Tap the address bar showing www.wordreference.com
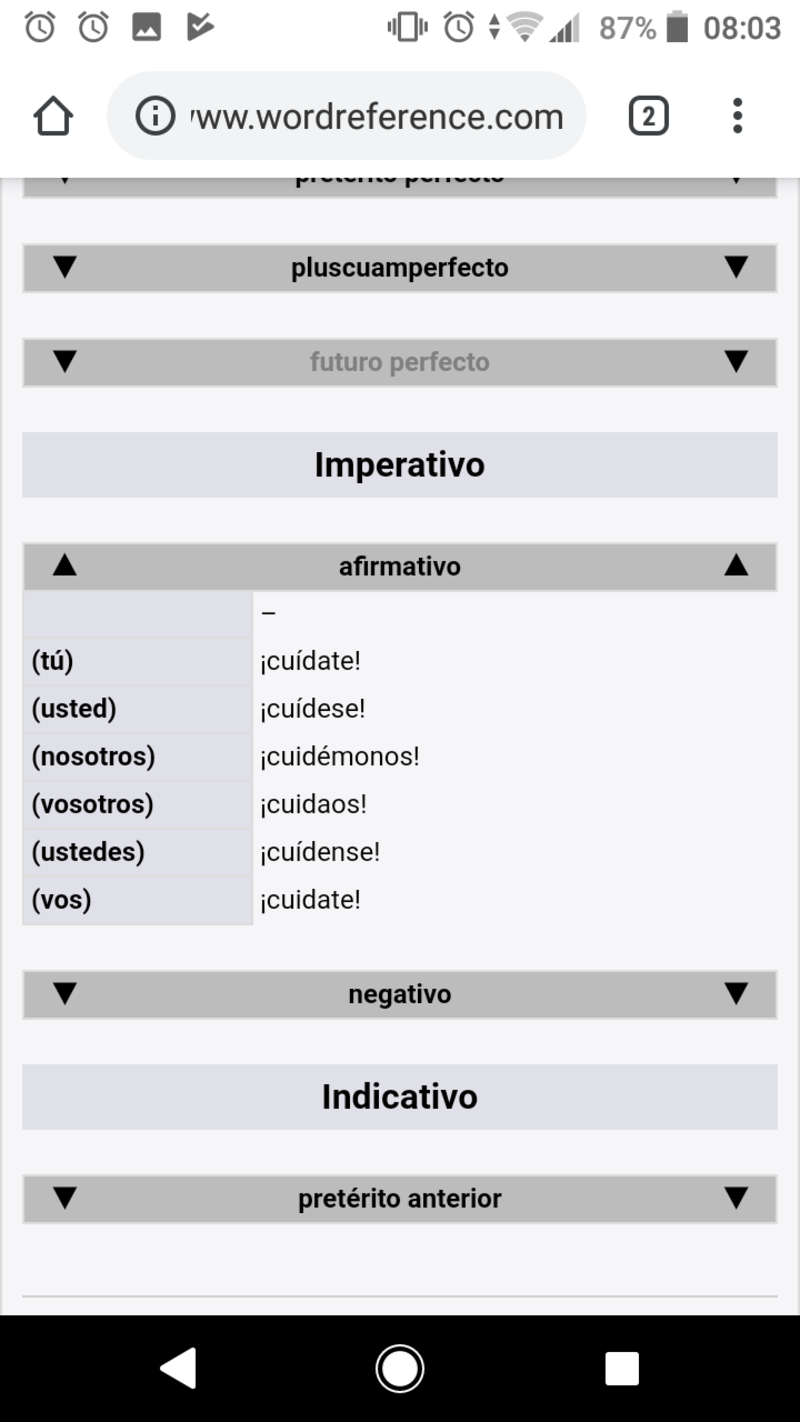 (x=370, y=115)
